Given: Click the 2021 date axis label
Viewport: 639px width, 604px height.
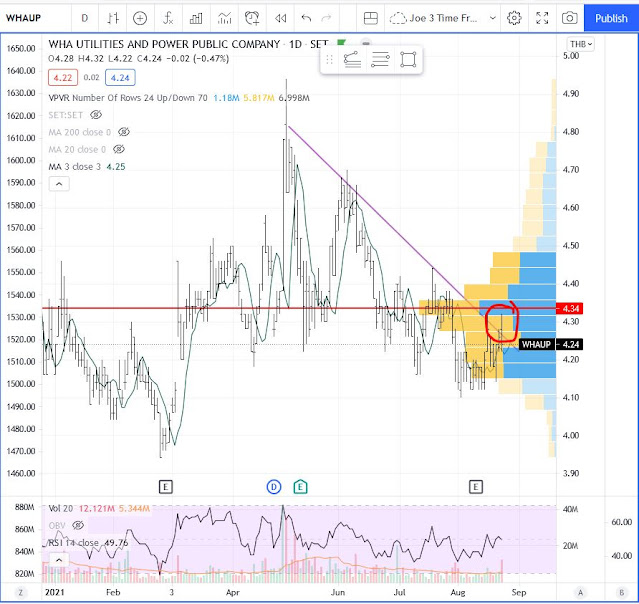Looking at the screenshot, I should click(x=55, y=592).
